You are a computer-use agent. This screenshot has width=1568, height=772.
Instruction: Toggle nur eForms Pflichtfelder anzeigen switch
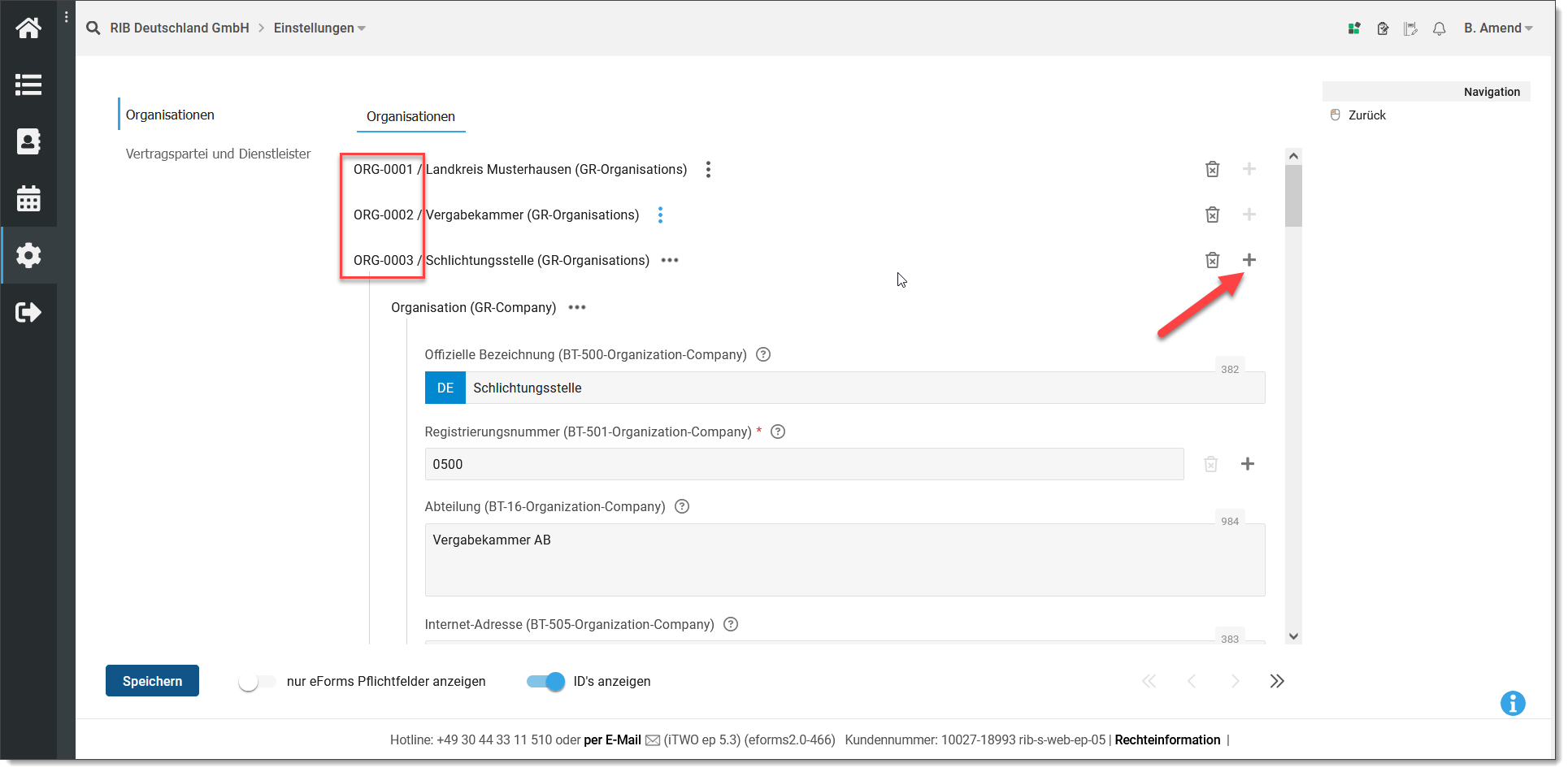tap(257, 682)
